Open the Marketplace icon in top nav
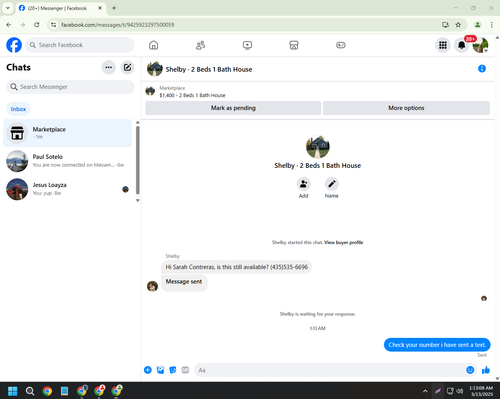Viewport: 500px width, 399px height. (x=294, y=45)
